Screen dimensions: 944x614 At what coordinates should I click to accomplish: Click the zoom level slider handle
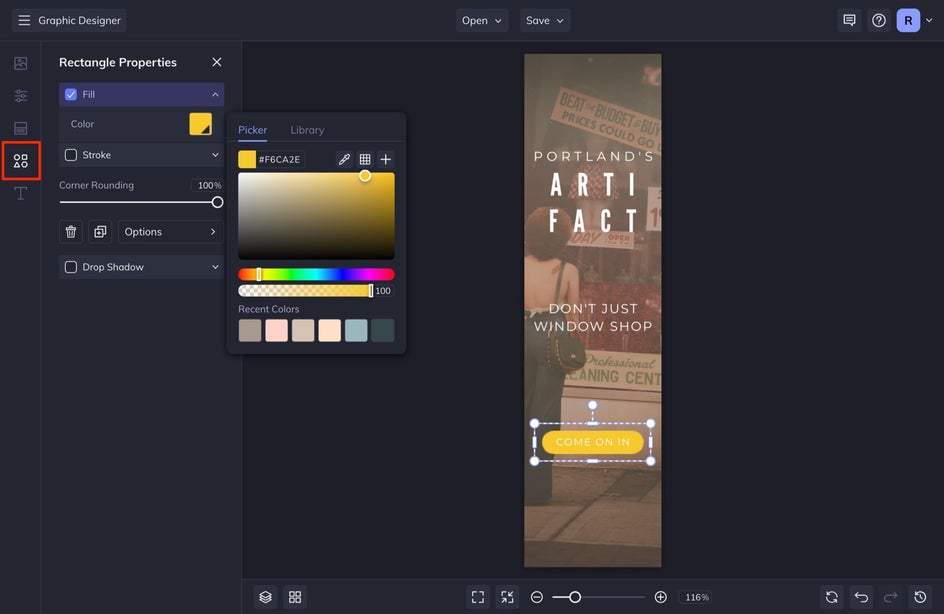tap(575, 597)
